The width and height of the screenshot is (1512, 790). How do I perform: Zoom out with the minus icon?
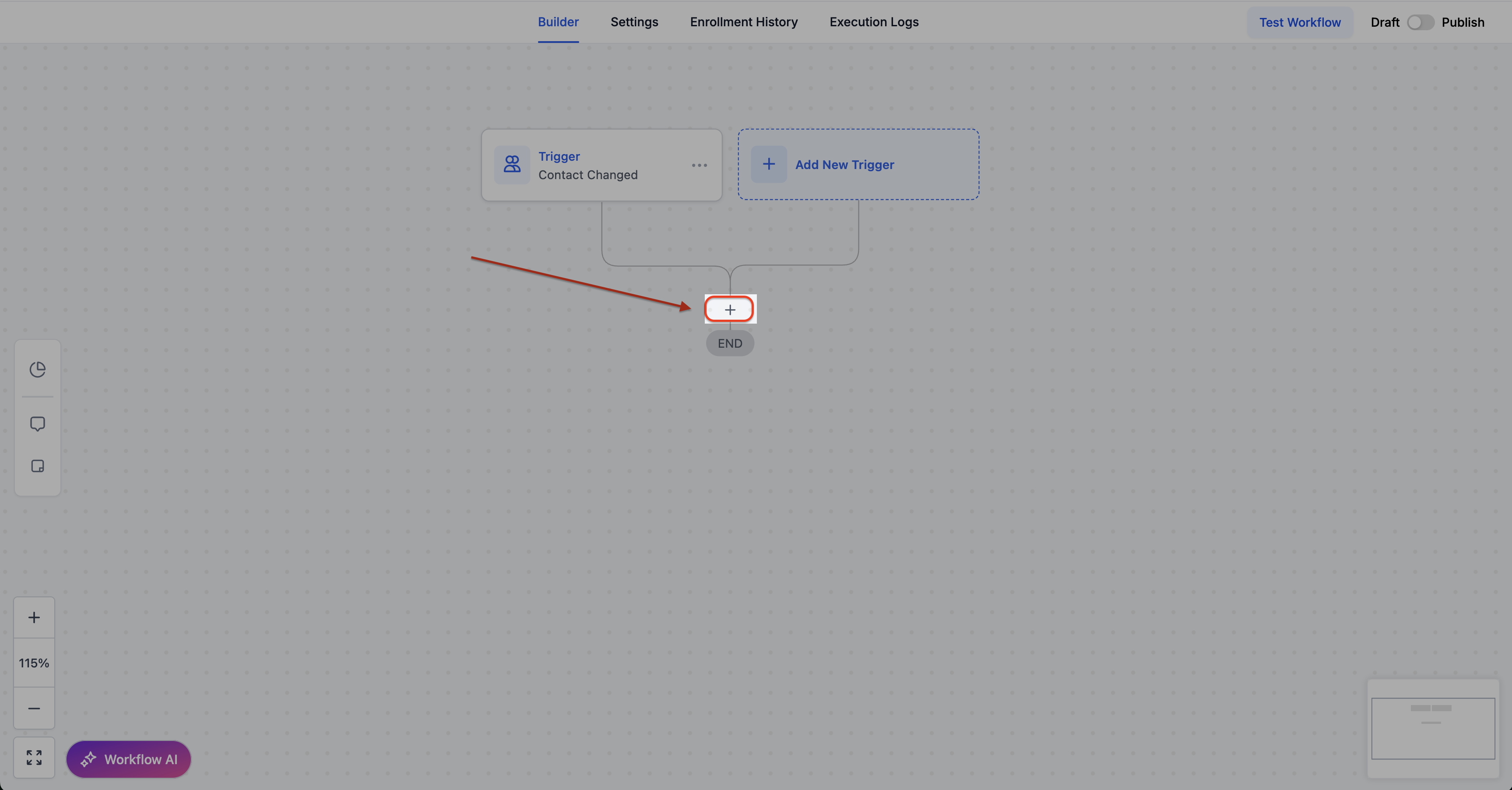click(x=34, y=709)
